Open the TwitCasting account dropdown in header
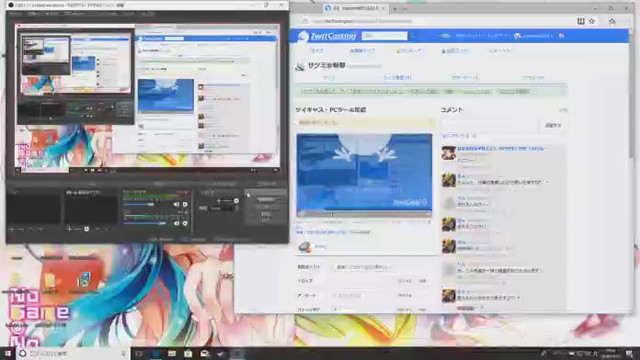The width and height of the screenshot is (640, 360). click(x=534, y=36)
